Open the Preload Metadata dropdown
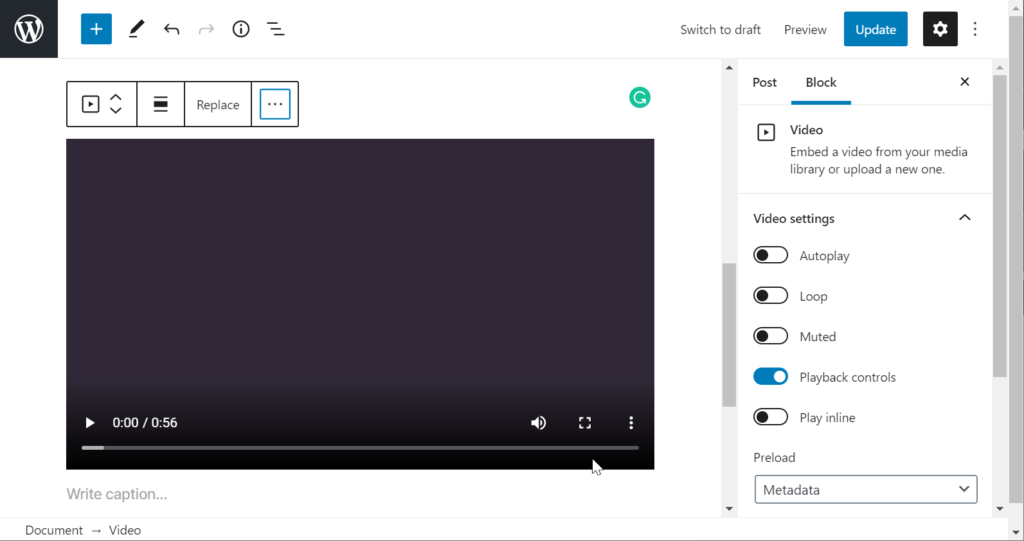 click(x=865, y=489)
